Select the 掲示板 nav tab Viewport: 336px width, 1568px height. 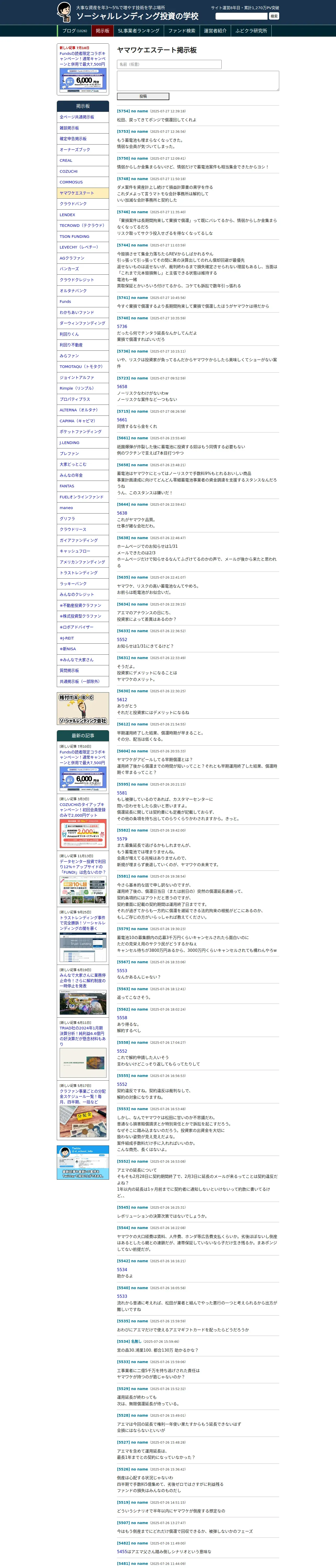point(102,31)
